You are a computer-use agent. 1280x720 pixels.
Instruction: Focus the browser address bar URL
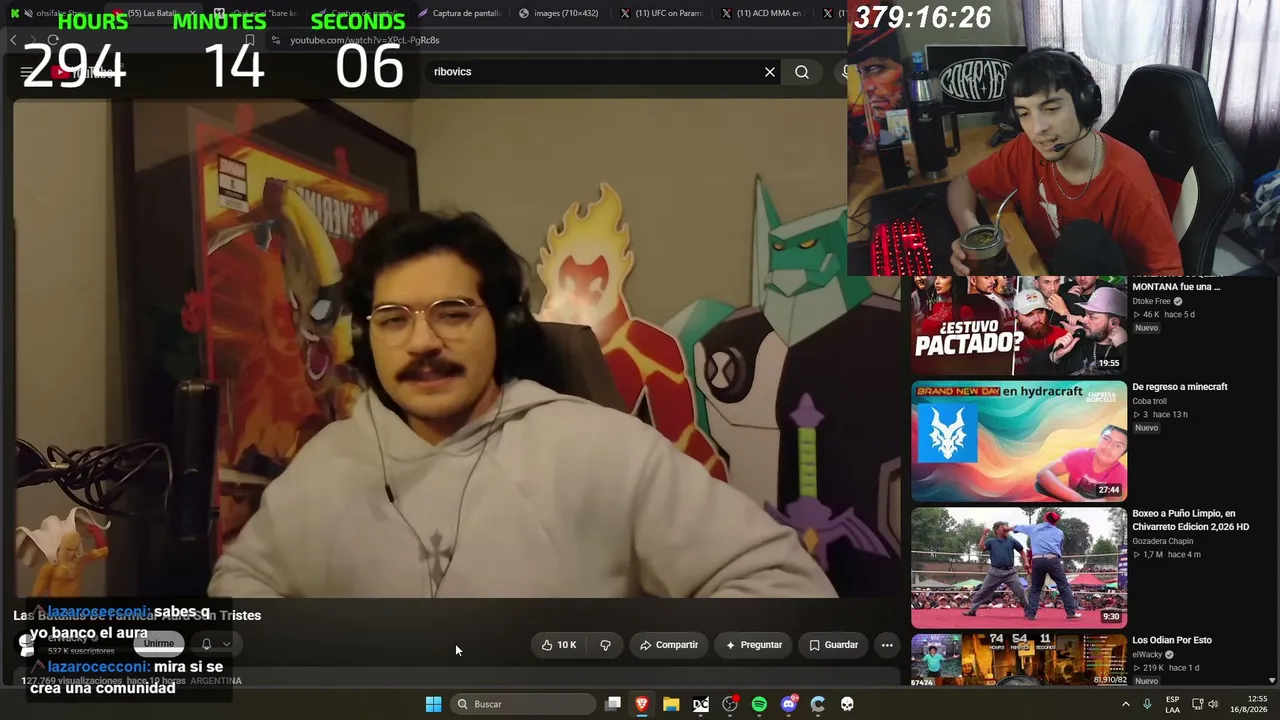pyautogui.click(x=365, y=40)
